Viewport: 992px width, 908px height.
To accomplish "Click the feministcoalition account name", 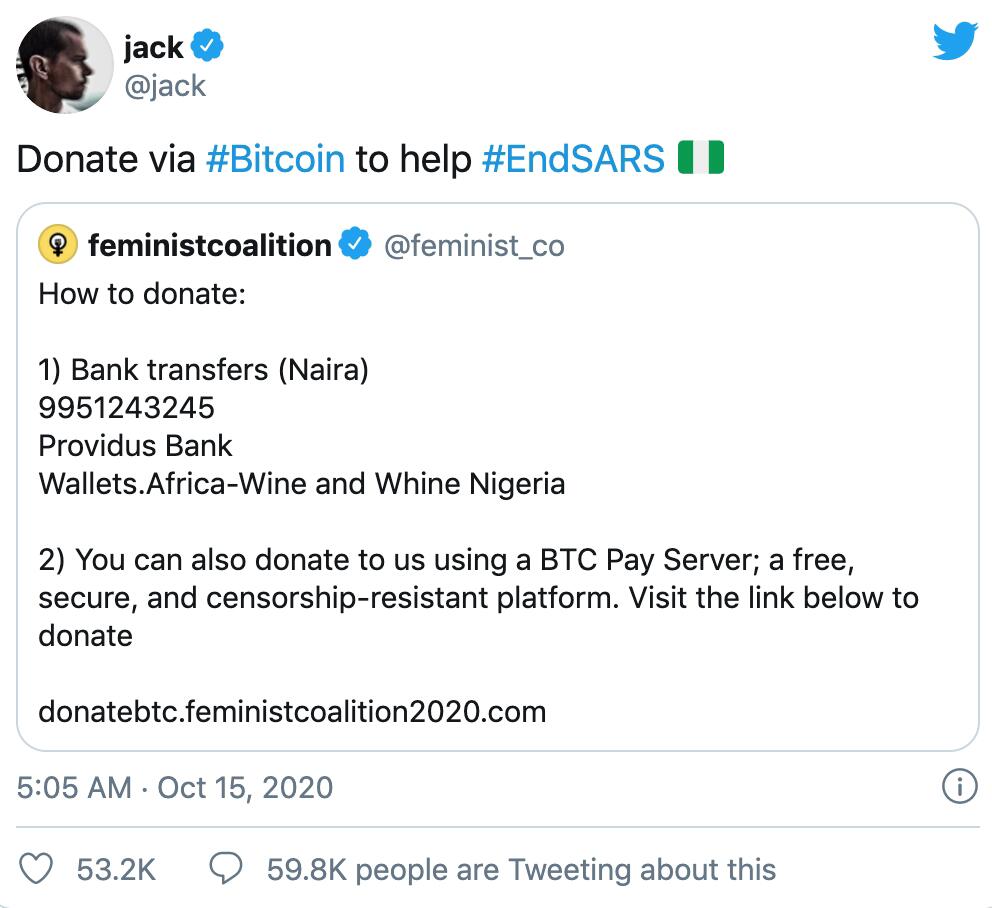I will coord(209,245).
